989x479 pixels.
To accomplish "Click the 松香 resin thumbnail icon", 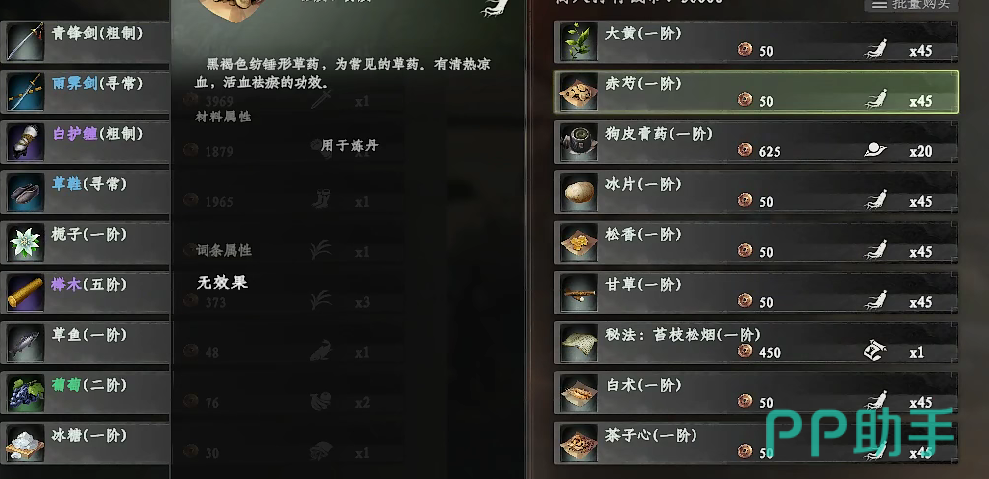I will pyautogui.click(x=578, y=243).
